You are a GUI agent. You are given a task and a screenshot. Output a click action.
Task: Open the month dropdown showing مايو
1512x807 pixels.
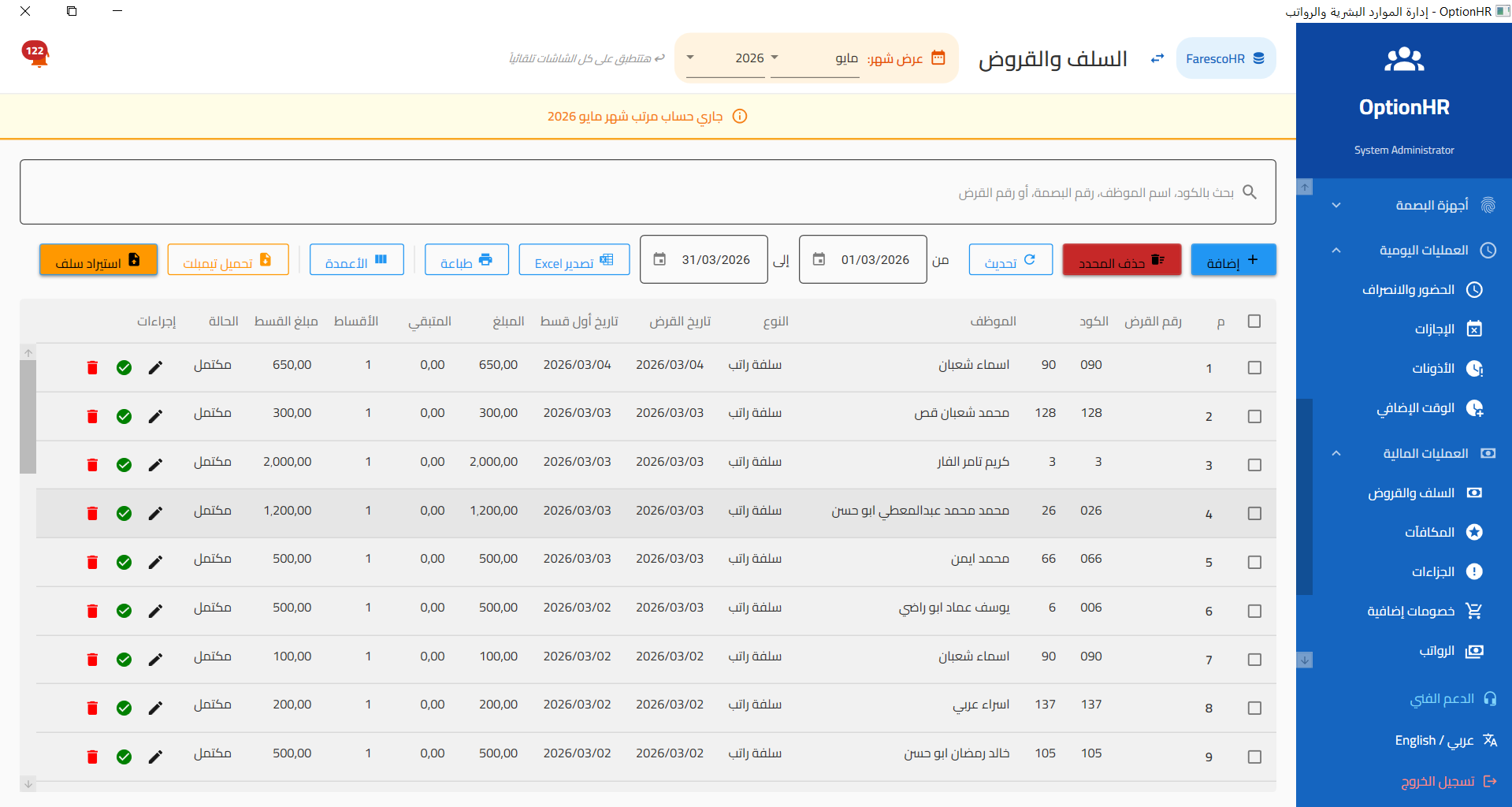point(814,58)
